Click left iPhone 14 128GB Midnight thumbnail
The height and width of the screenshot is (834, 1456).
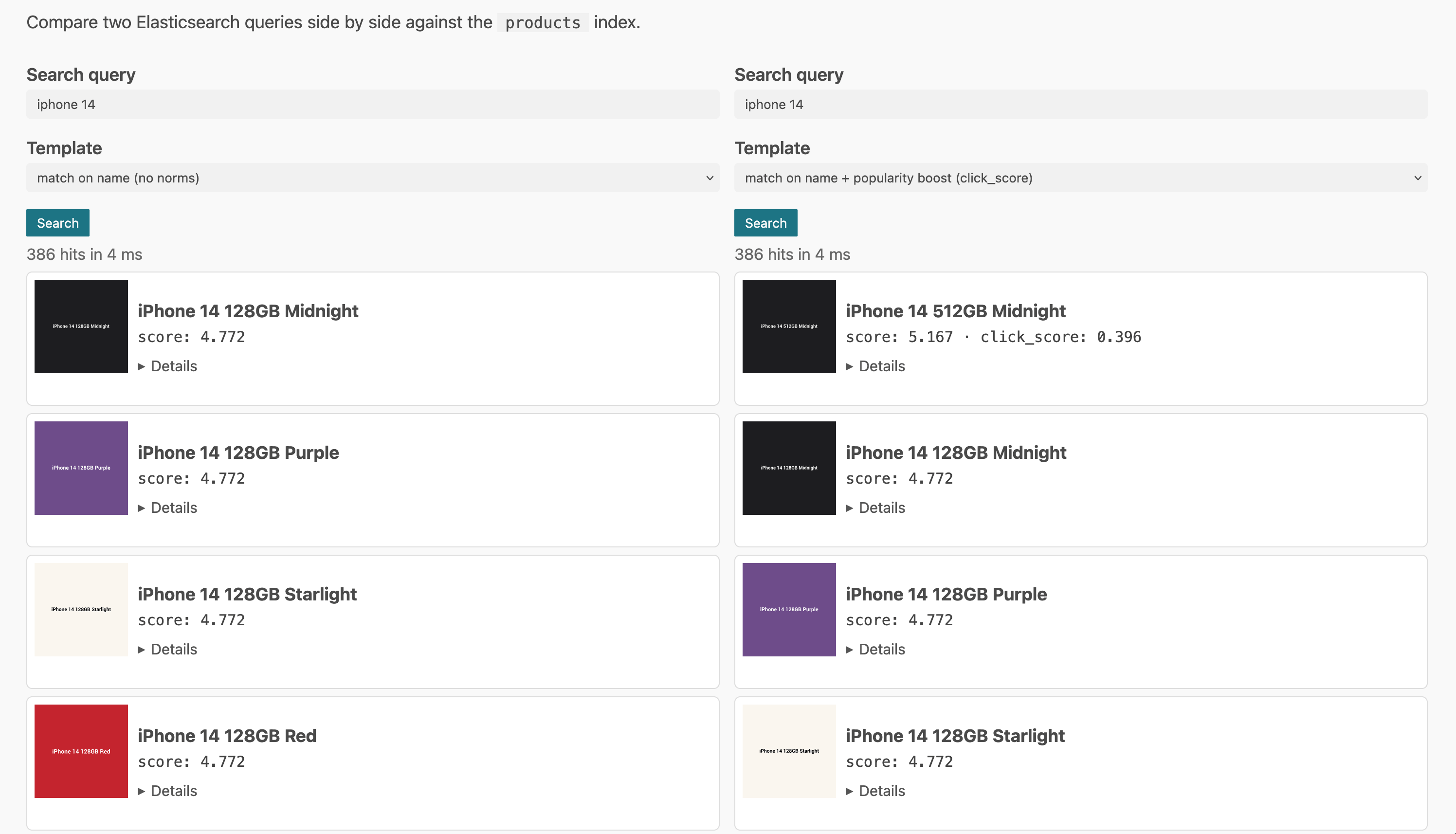tap(81, 326)
